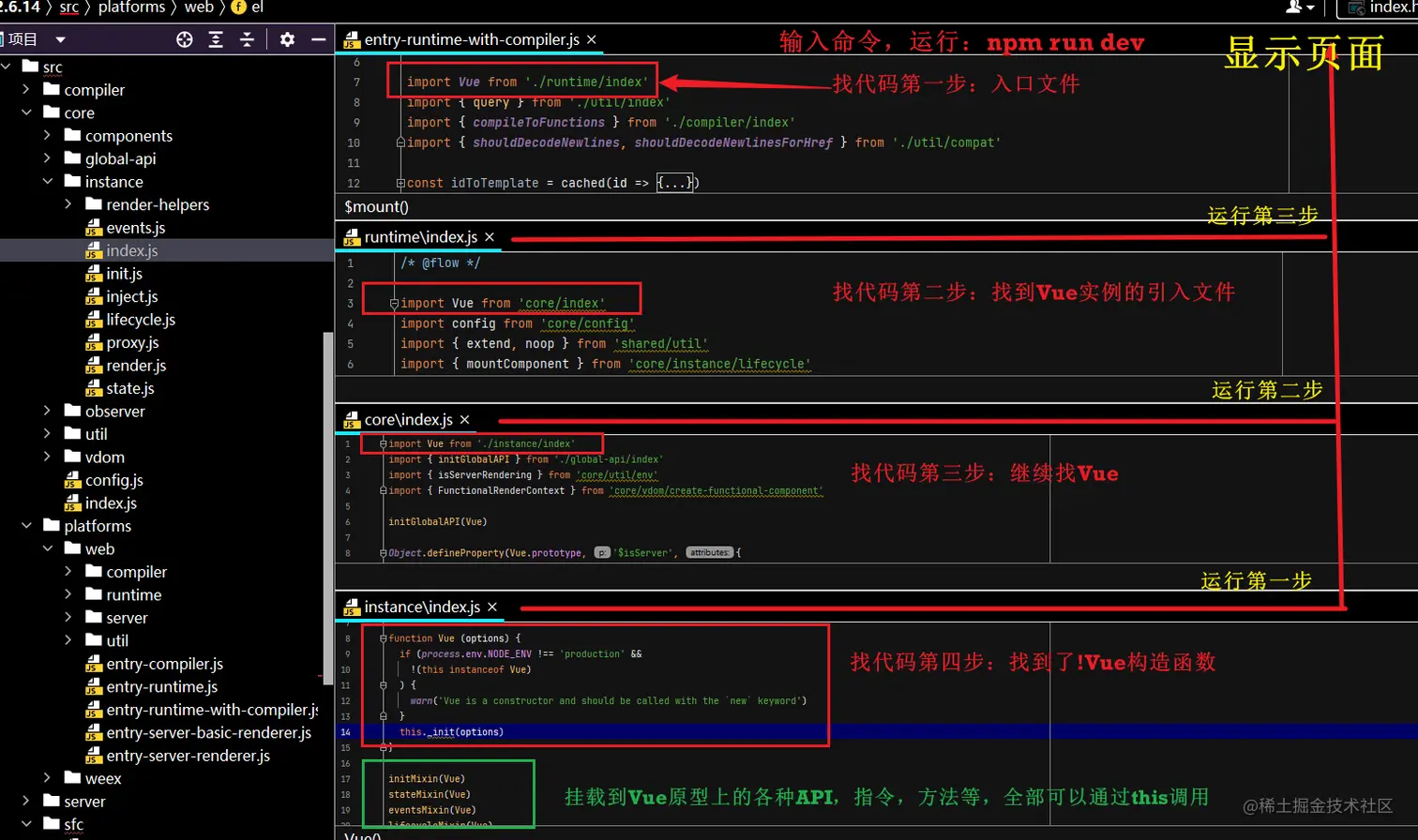Collapse the core folder
Screen dimensions: 1418x840
[x=26, y=112]
